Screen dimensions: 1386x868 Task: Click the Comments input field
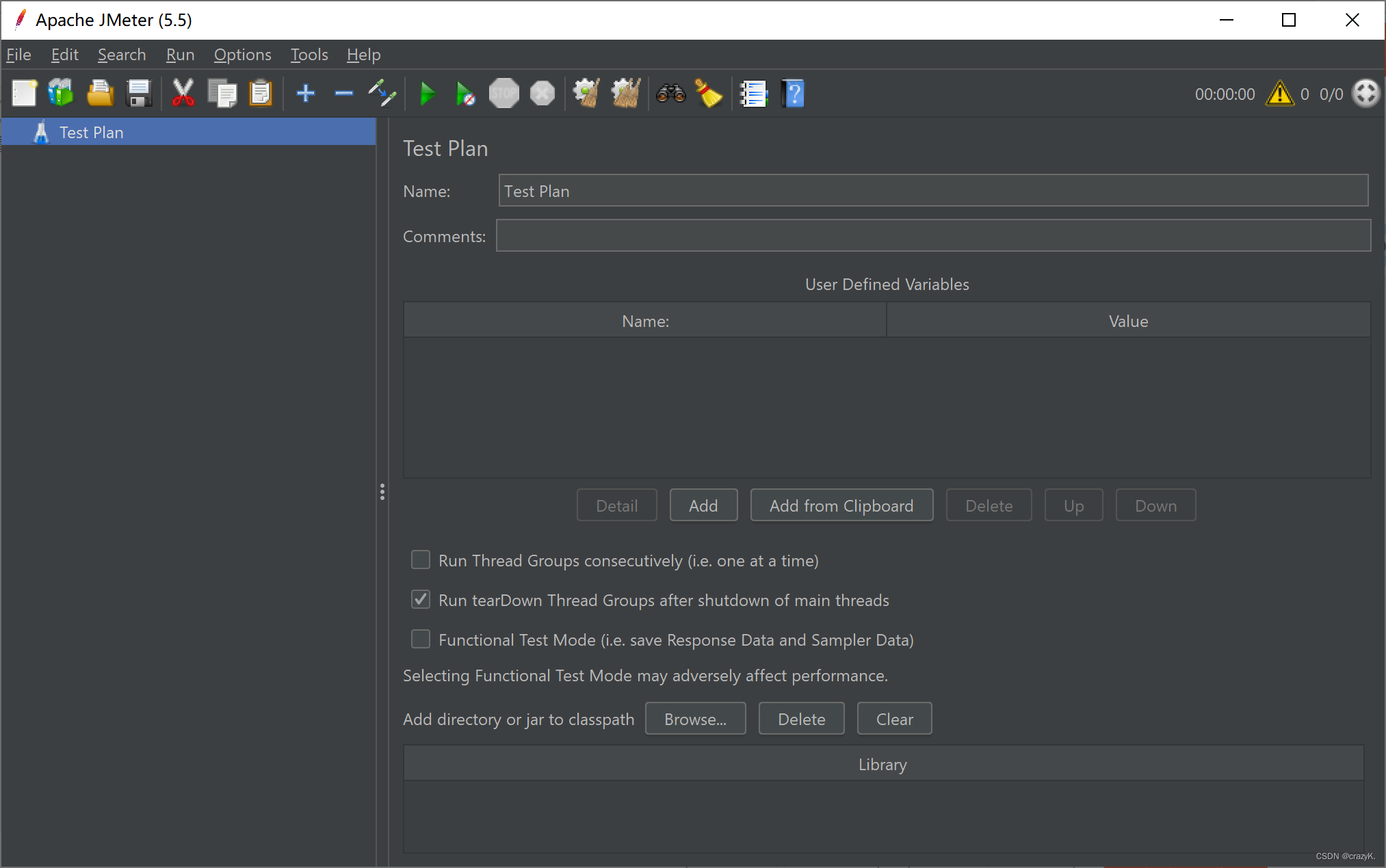click(x=933, y=236)
